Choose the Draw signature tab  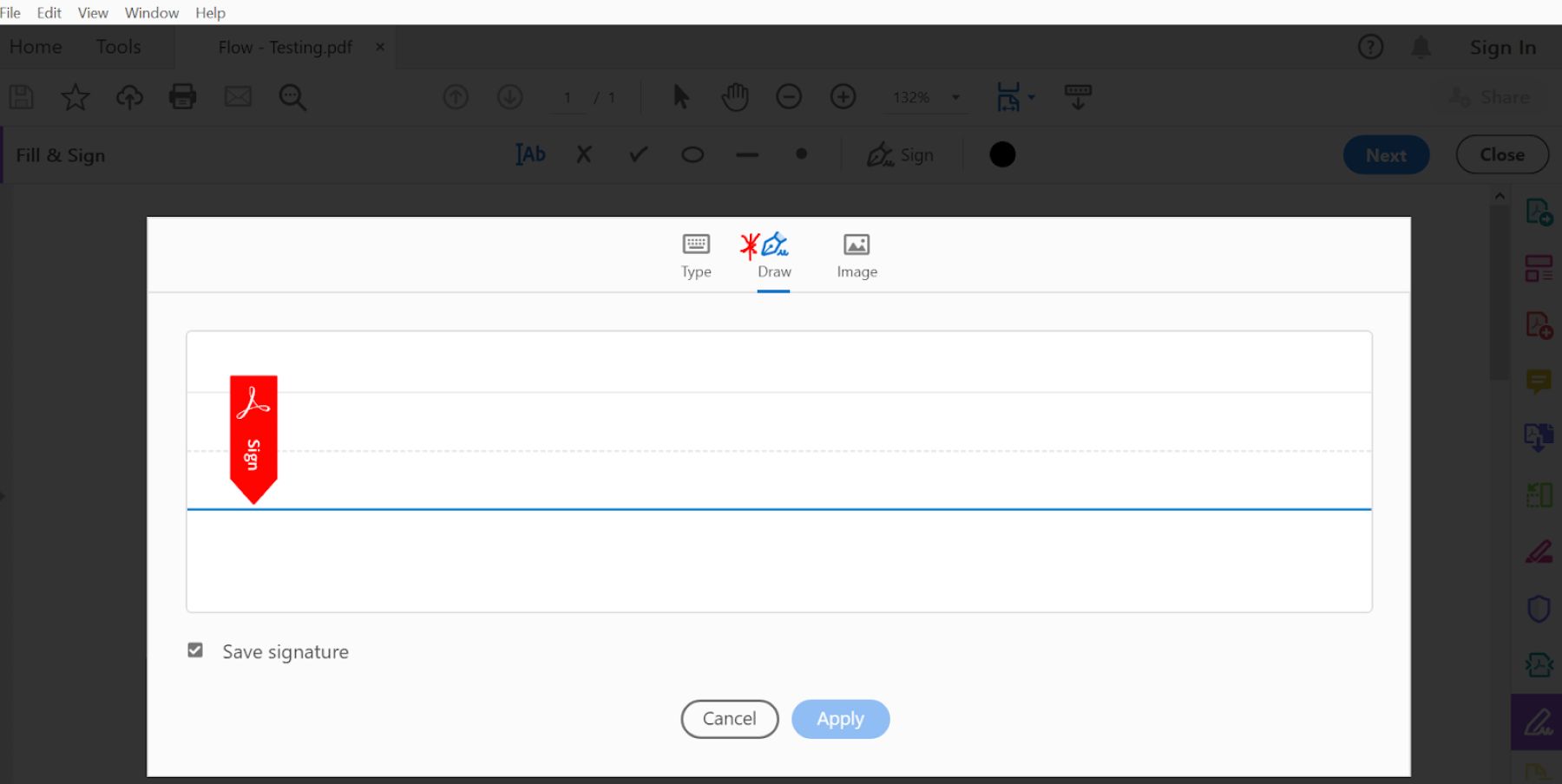pyautogui.click(x=773, y=256)
